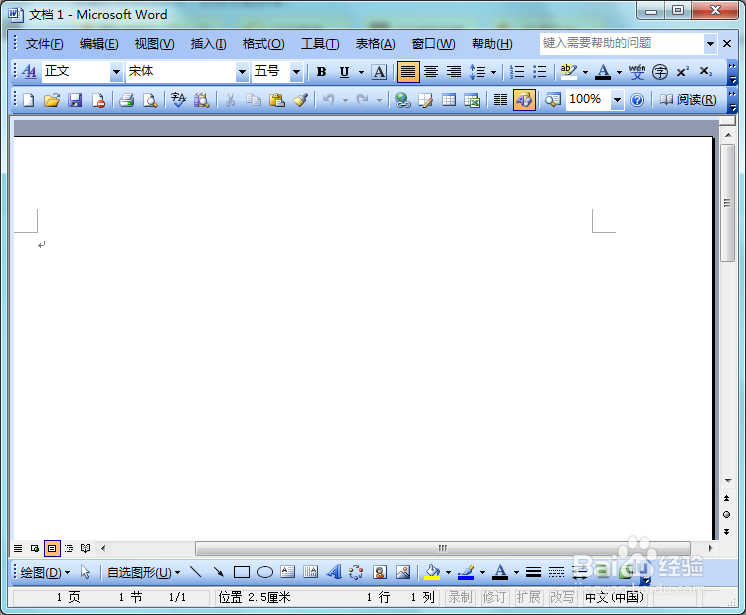The height and width of the screenshot is (615, 746).
Task: Toggle Drawing toolbar button
Action: coord(524,100)
